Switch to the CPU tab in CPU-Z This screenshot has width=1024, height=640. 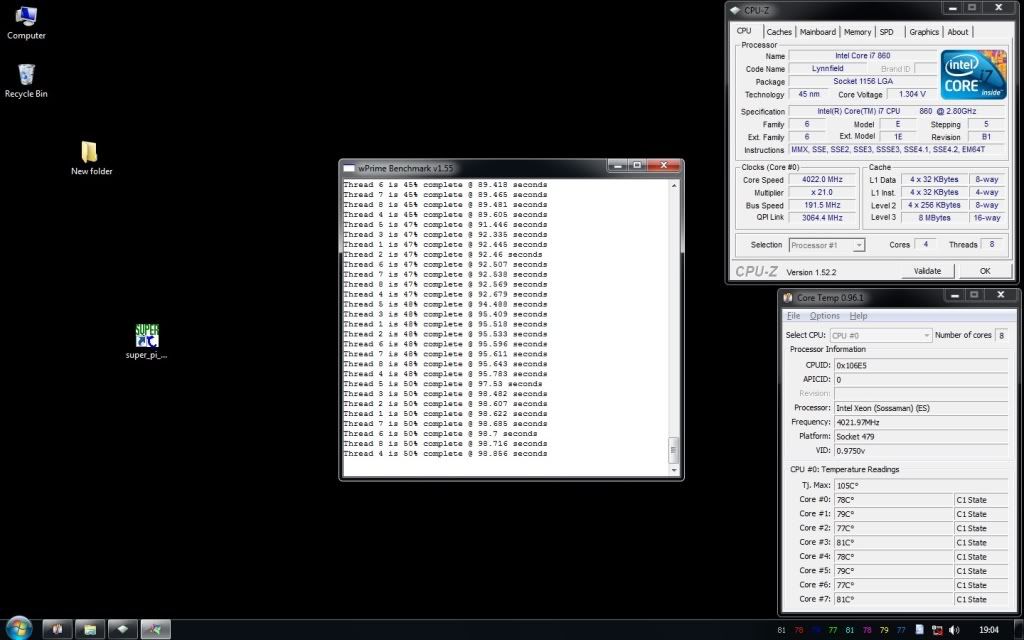744,31
